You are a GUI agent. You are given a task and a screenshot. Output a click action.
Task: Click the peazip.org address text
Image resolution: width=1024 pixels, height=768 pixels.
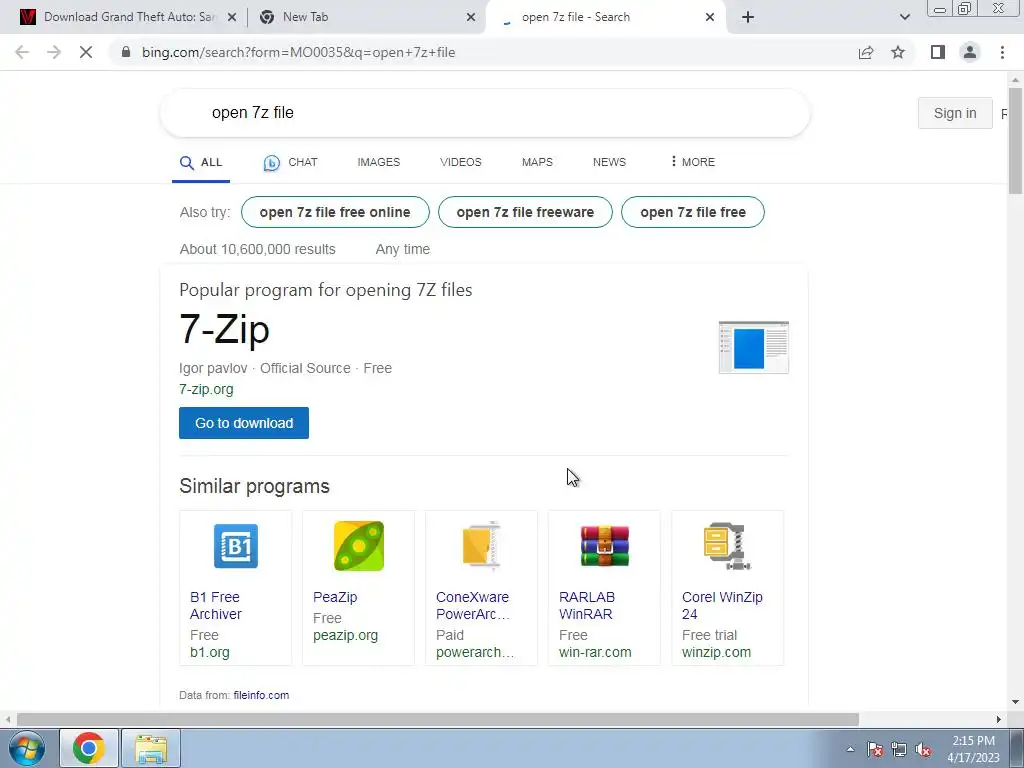coord(345,635)
